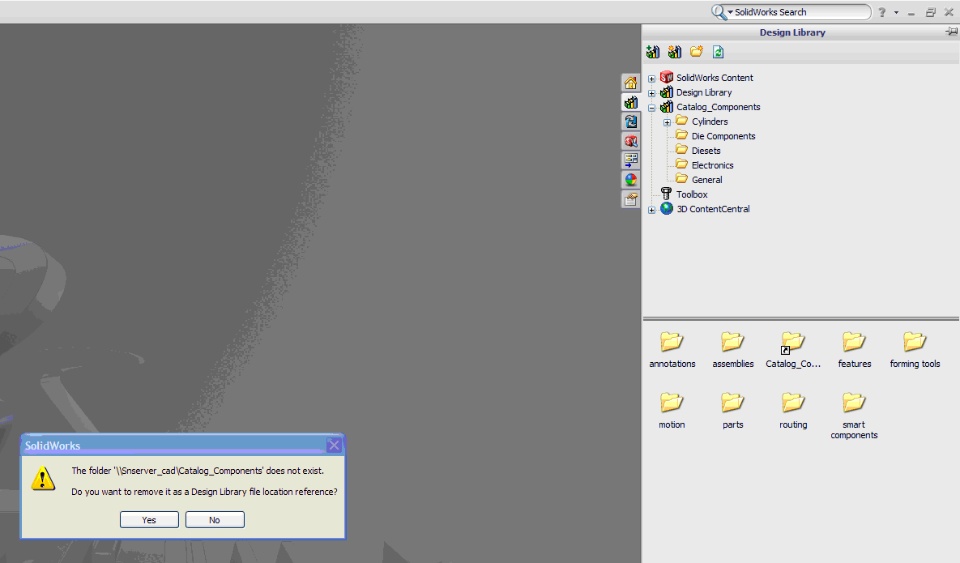This screenshot has height=563, width=960.
Task: Select Cylinders folder in tree
Action: pyautogui.click(x=710, y=122)
